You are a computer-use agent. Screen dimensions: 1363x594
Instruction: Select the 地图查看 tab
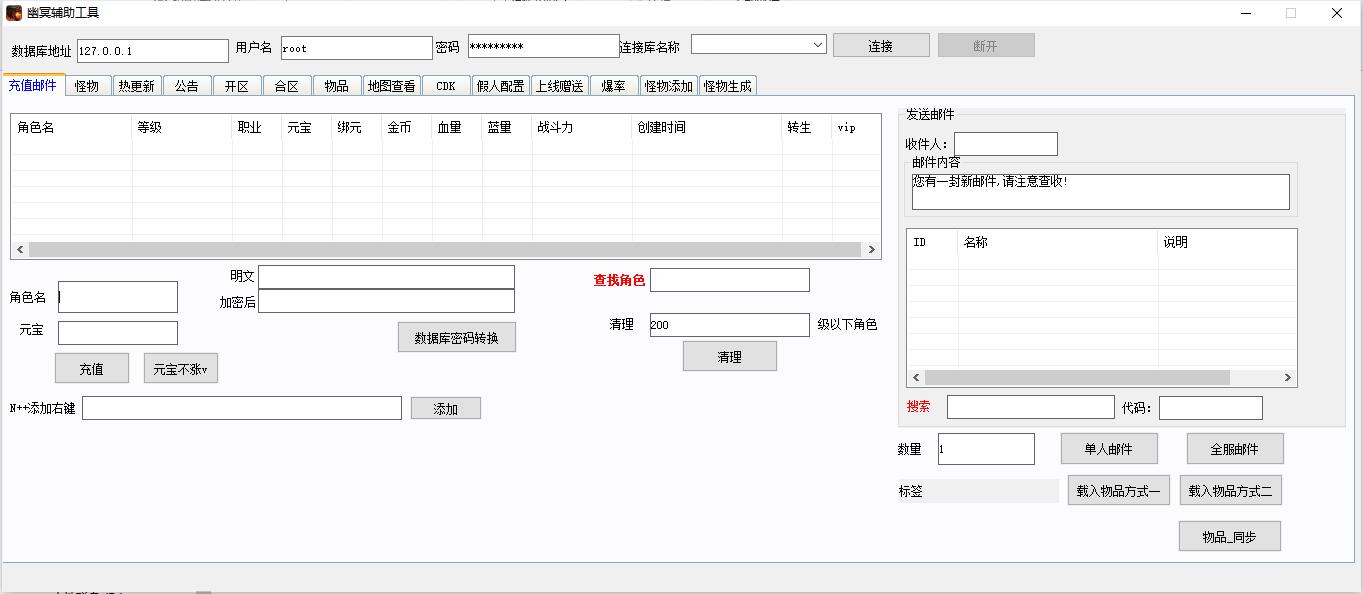(391, 86)
